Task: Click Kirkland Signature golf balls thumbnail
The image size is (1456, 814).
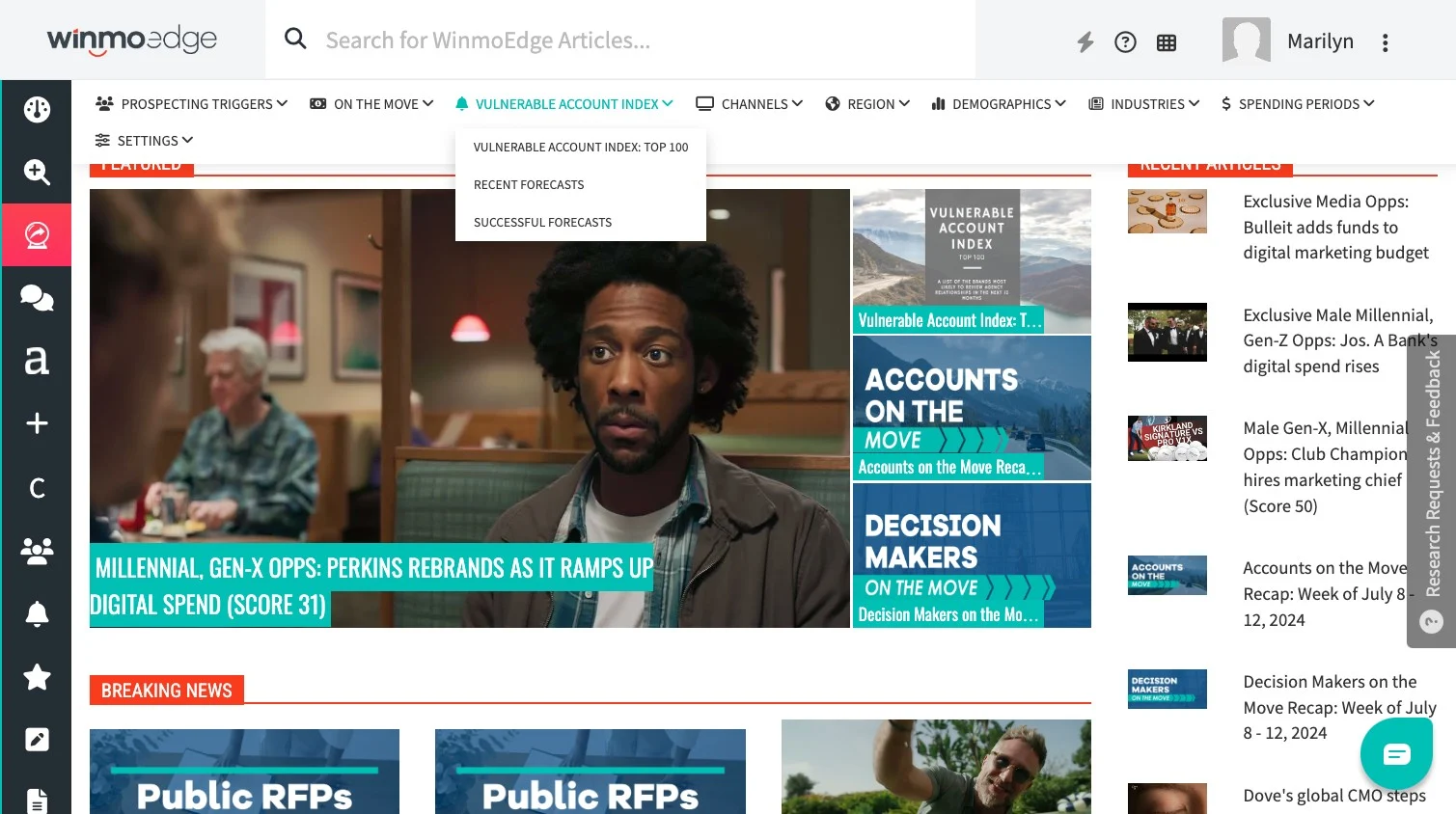Action: tap(1168, 438)
